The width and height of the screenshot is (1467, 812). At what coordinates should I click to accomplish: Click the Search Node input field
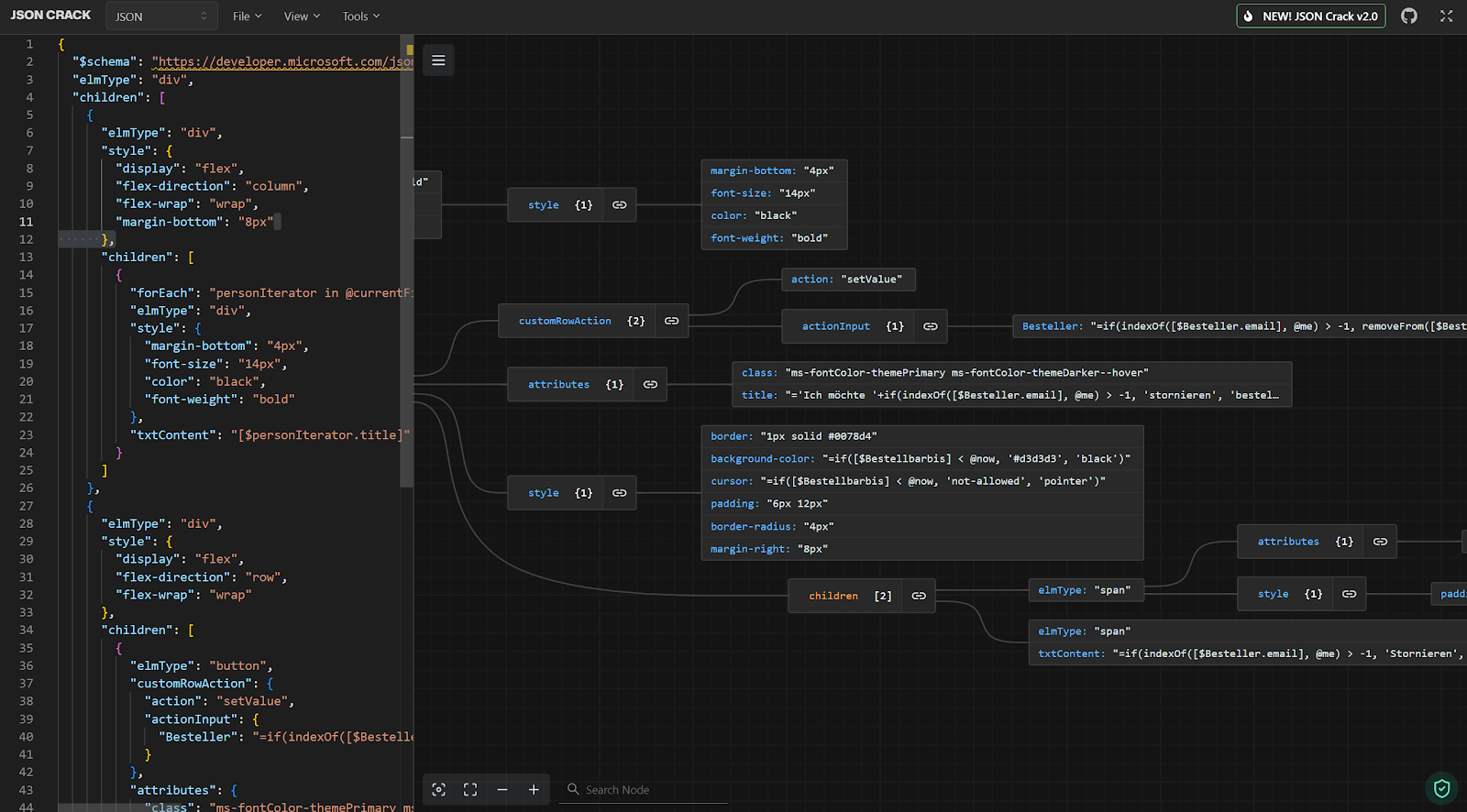[x=644, y=790]
